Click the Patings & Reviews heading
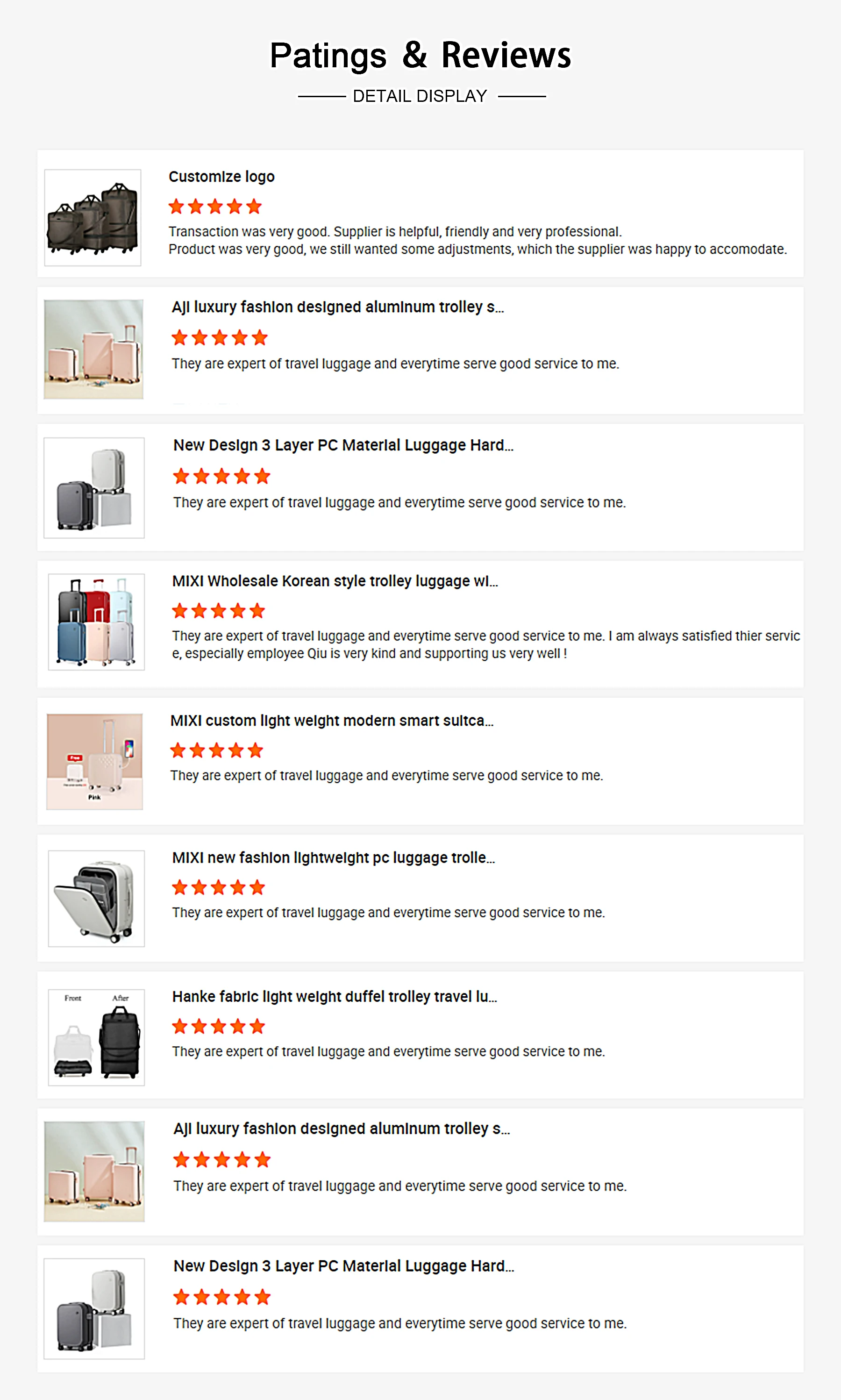This screenshot has width=841, height=1400. pos(420,56)
